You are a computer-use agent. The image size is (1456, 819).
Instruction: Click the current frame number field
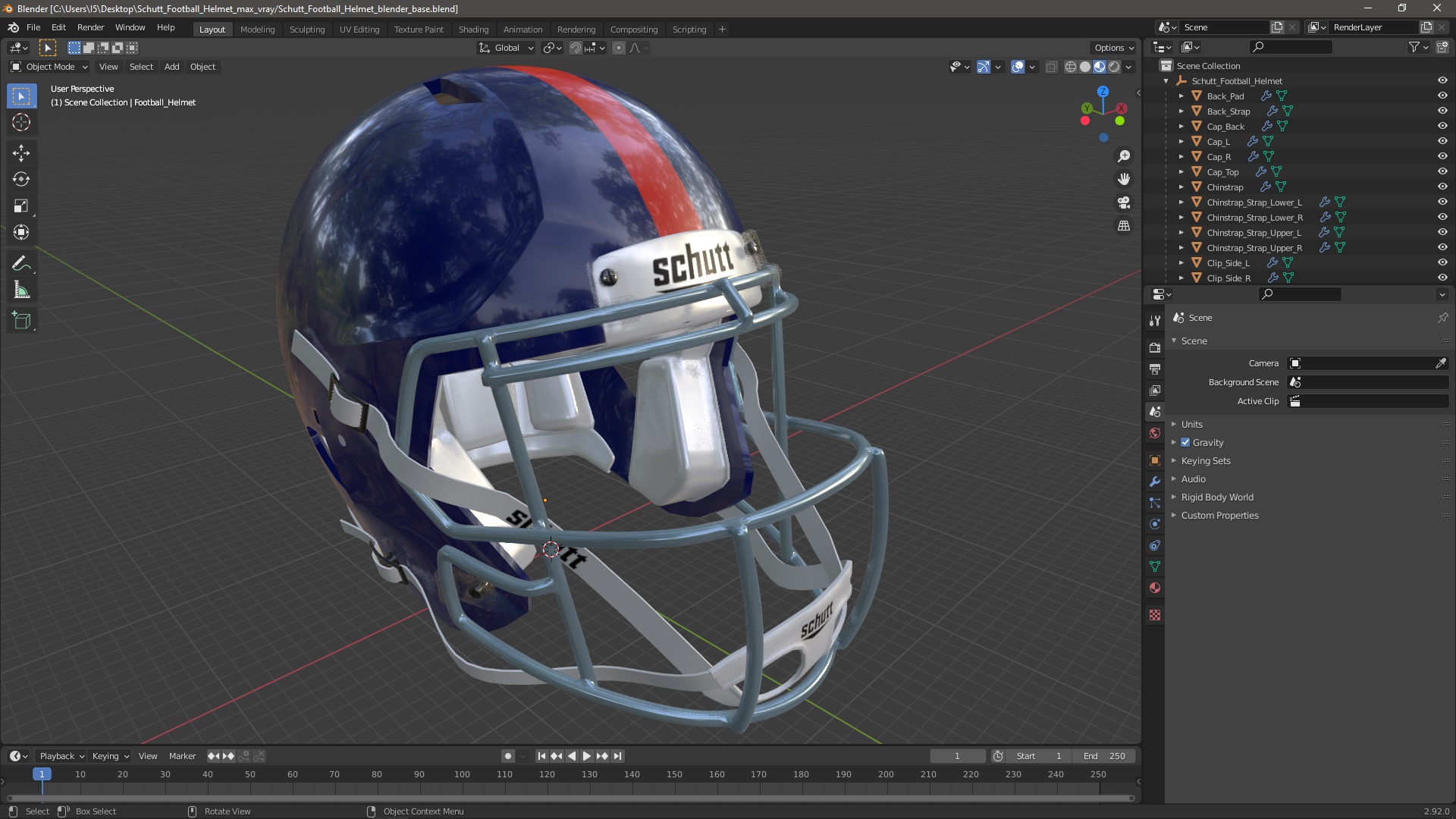[x=957, y=756]
